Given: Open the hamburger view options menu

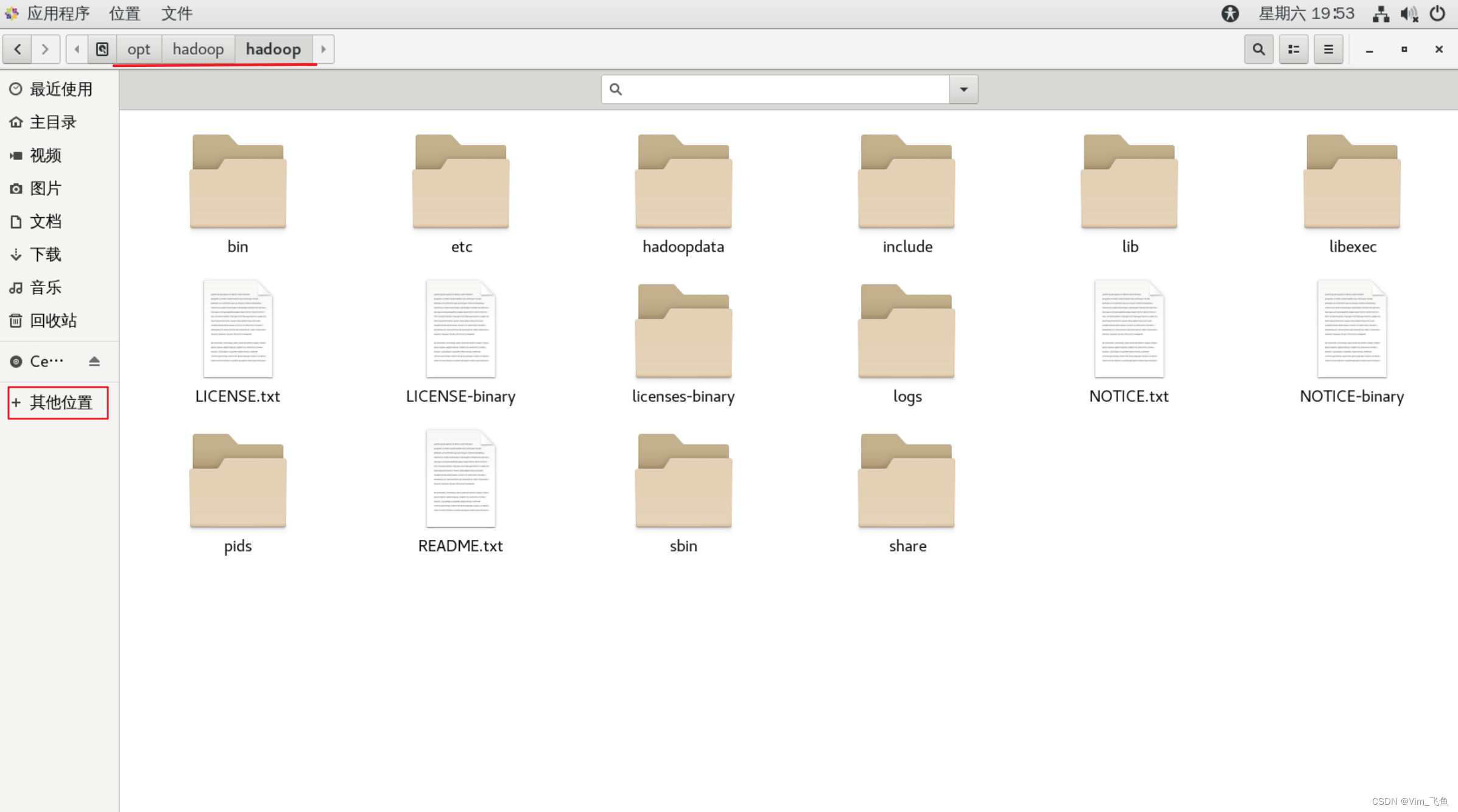Looking at the screenshot, I should 1328,49.
